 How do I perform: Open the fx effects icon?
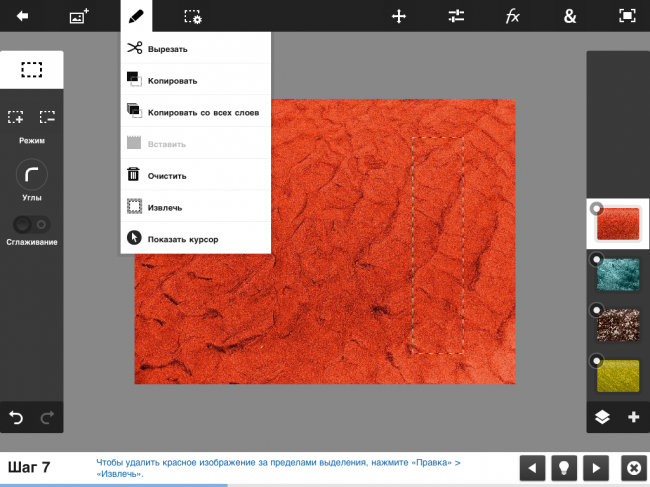(513, 16)
